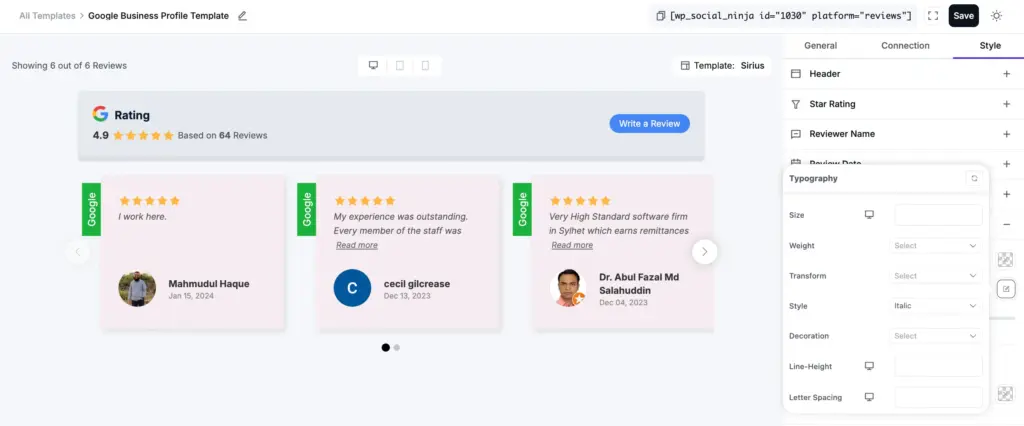
Task: Open the Weight dropdown
Action: pyautogui.click(x=935, y=246)
